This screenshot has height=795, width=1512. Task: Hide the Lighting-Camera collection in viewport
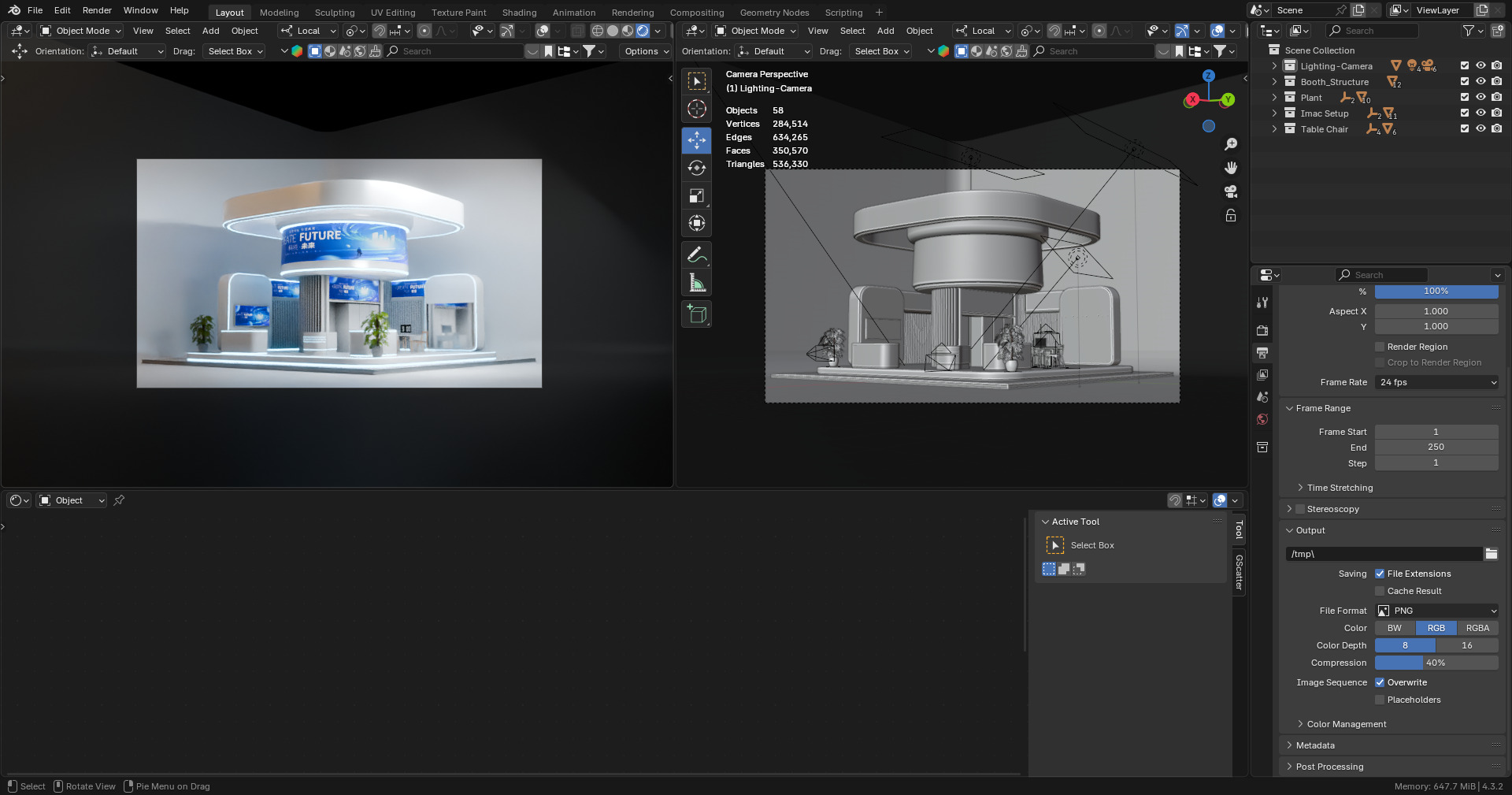[x=1480, y=66]
